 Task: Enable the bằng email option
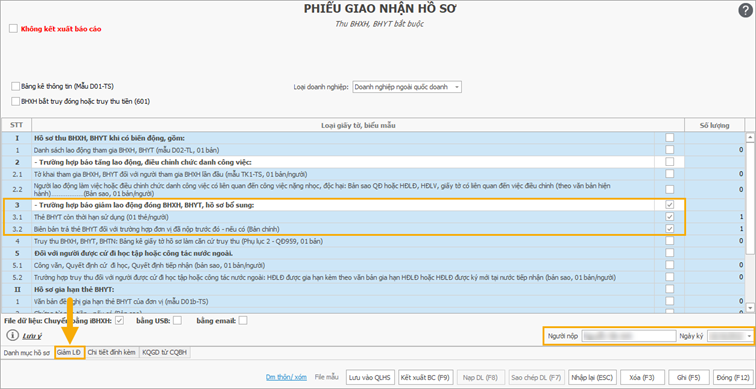pos(243,321)
